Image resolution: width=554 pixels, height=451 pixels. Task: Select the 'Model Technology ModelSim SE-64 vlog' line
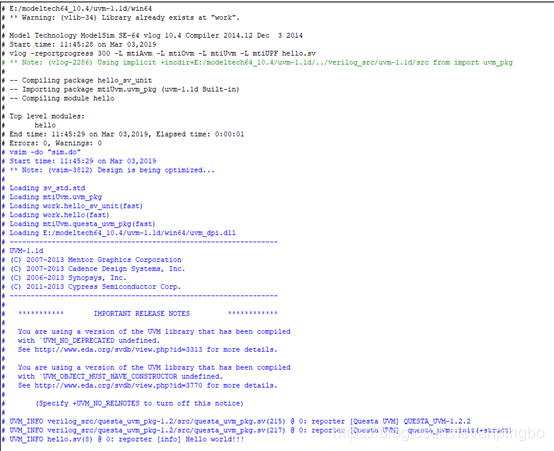click(x=156, y=35)
